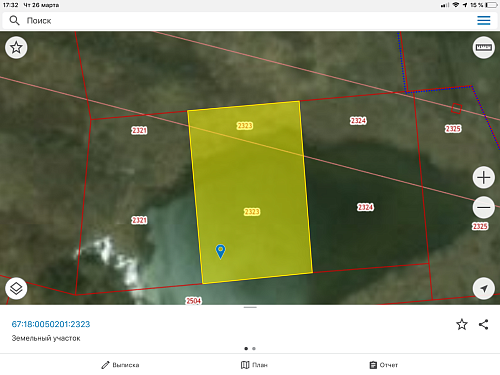Open the hamburger menu icon

pos(483,20)
